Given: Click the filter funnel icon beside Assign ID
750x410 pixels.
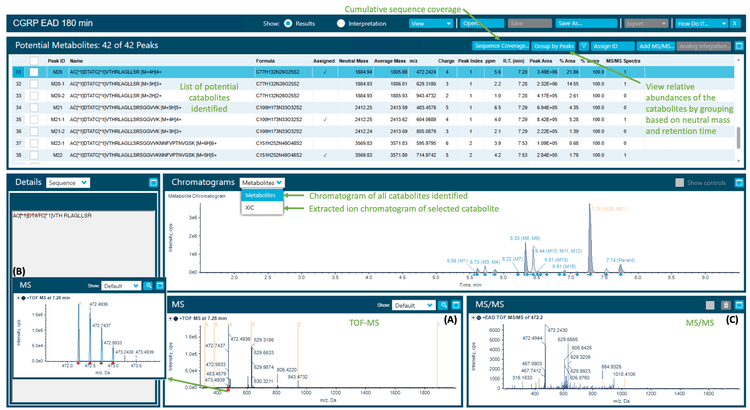Looking at the screenshot, I should pos(584,46).
